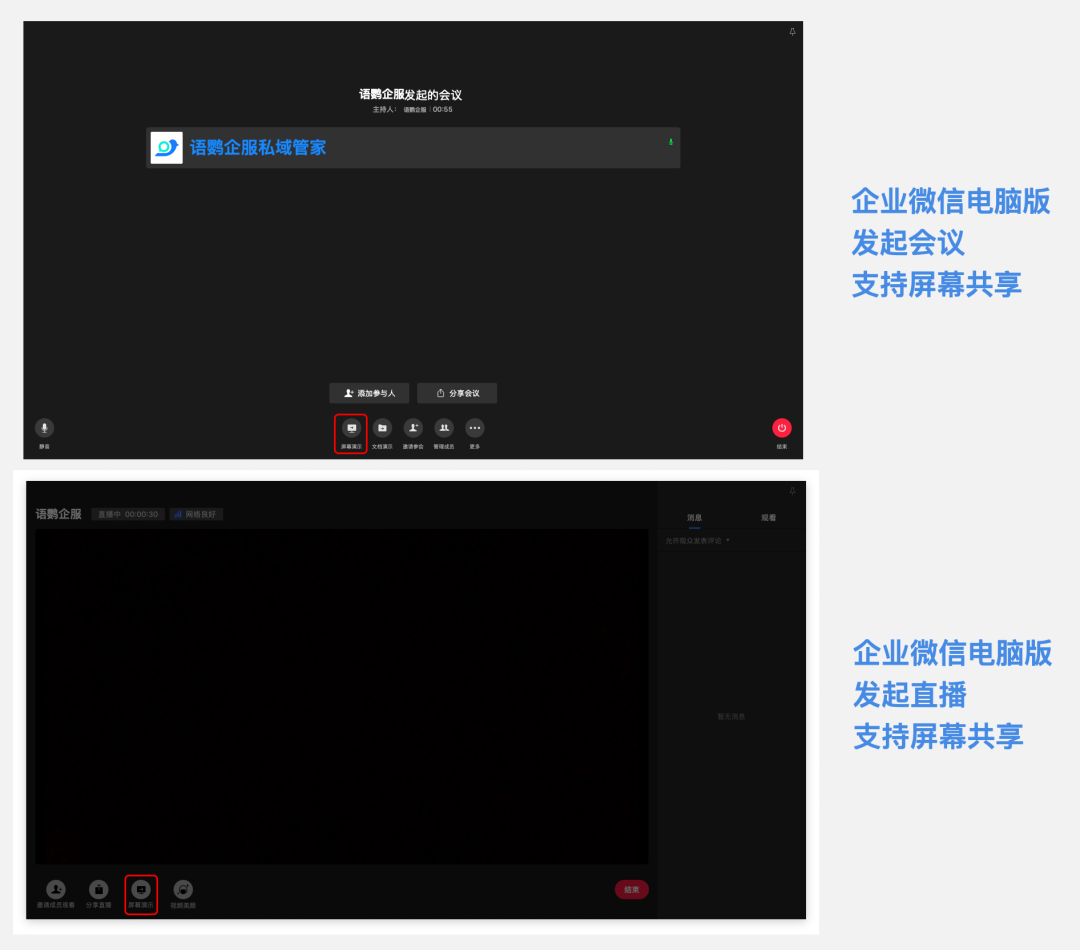Switch to the 消息 tab in the livestream
The height and width of the screenshot is (950, 1080).
(x=694, y=518)
